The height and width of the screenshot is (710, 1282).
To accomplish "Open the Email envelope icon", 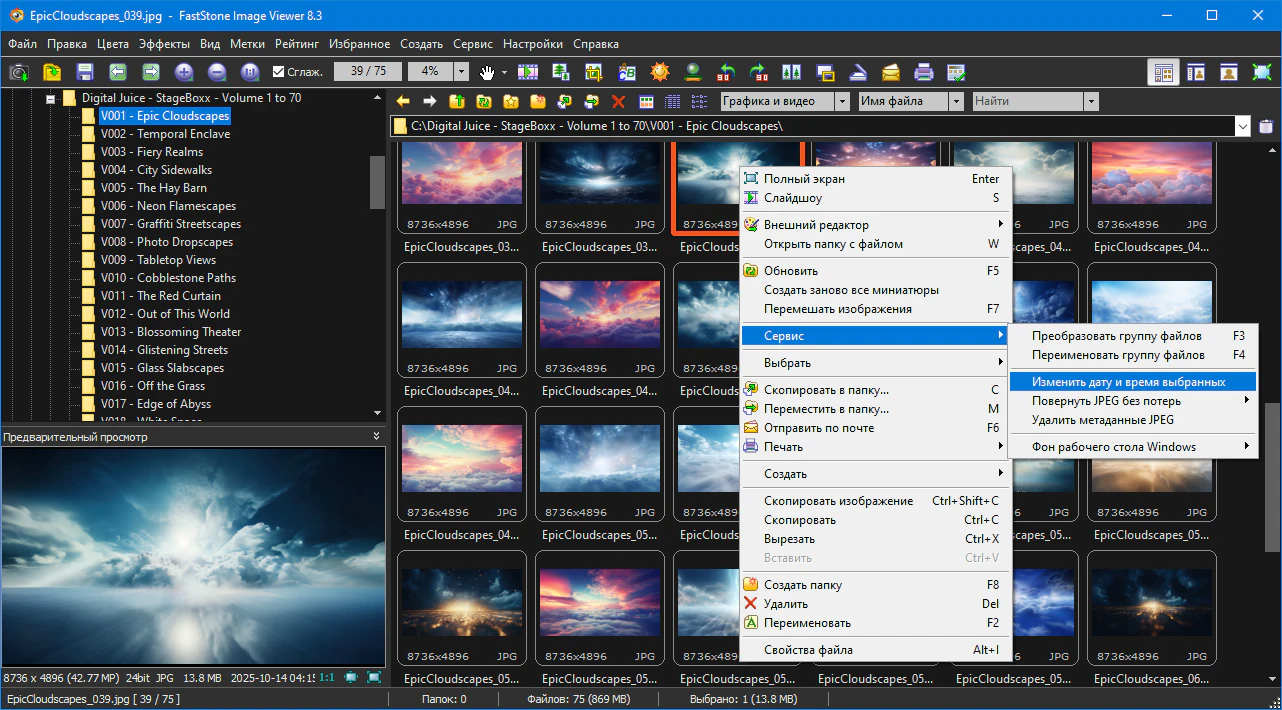I will click(x=891, y=72).
